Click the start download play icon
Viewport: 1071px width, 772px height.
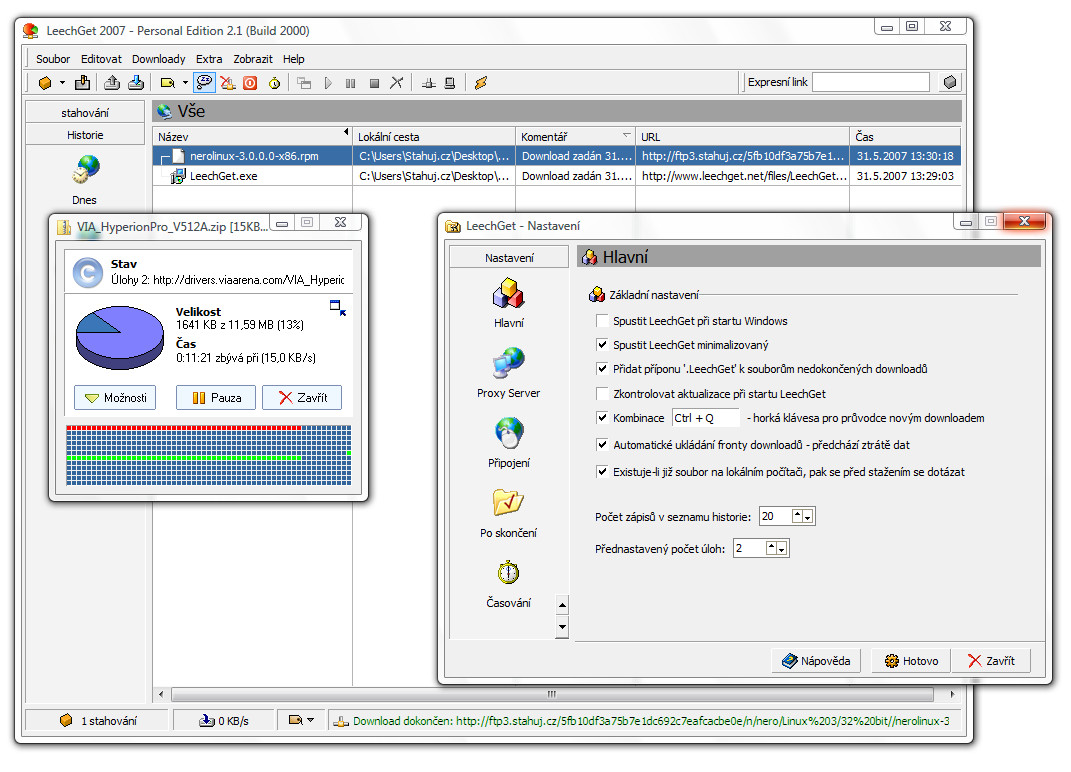328,83
